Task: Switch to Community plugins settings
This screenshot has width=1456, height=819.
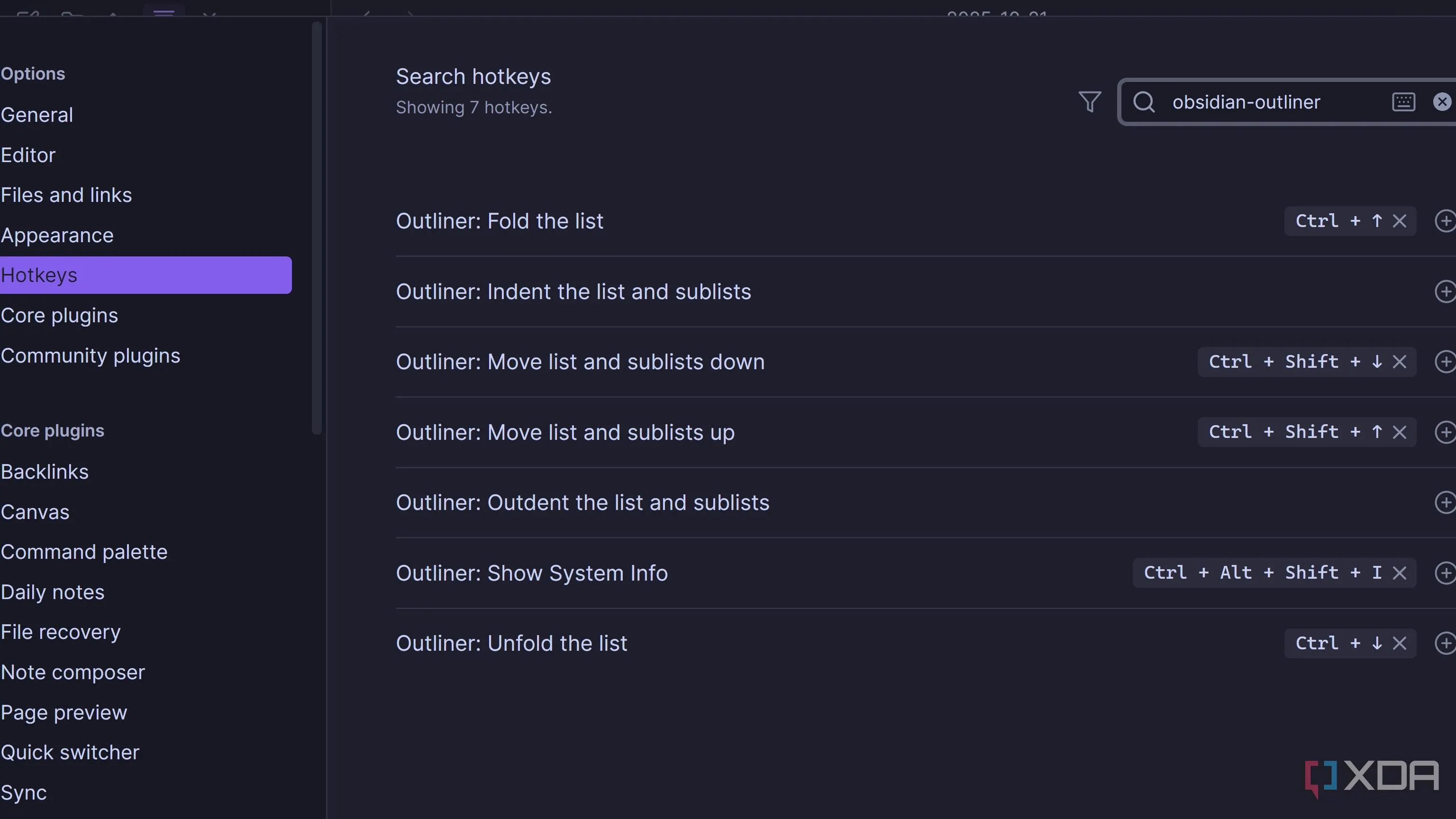Action: click(91, 355)
